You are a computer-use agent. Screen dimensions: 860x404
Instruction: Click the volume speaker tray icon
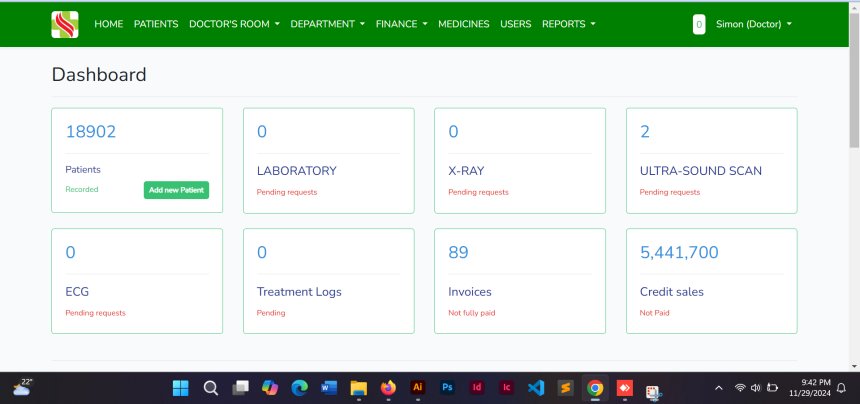(755, 388)
